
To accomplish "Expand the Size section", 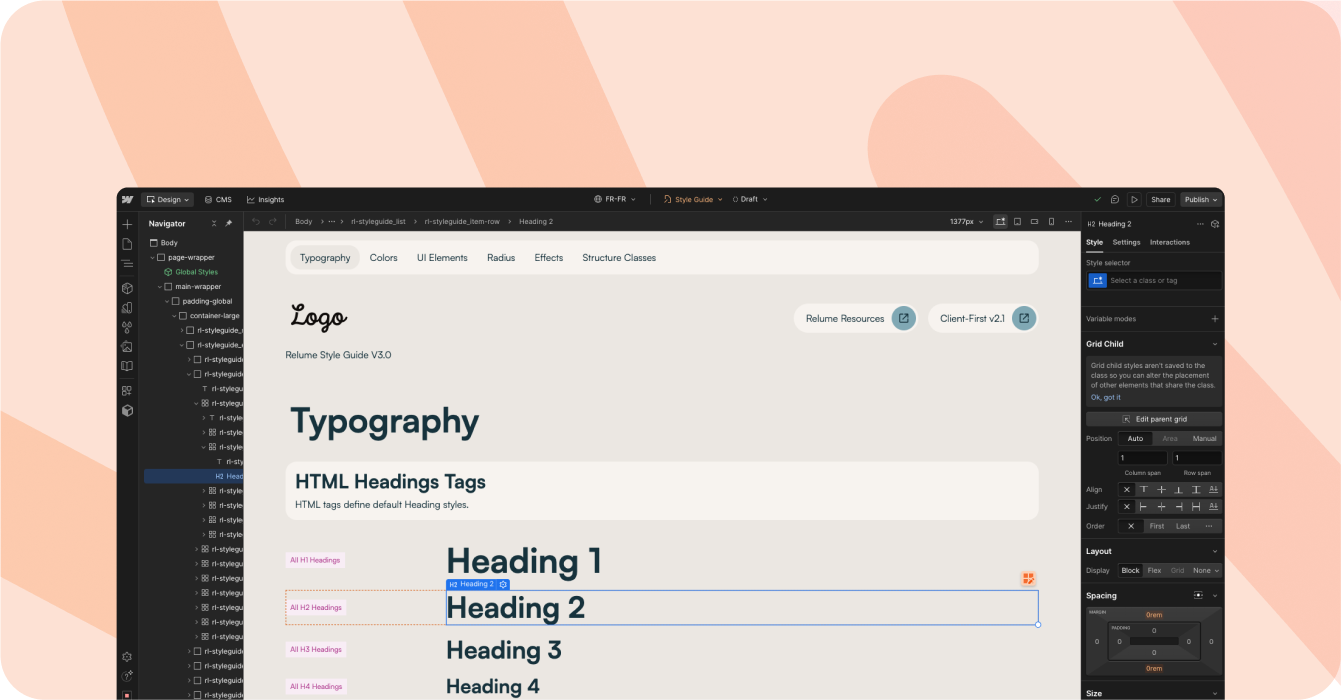I will 1215,693.
